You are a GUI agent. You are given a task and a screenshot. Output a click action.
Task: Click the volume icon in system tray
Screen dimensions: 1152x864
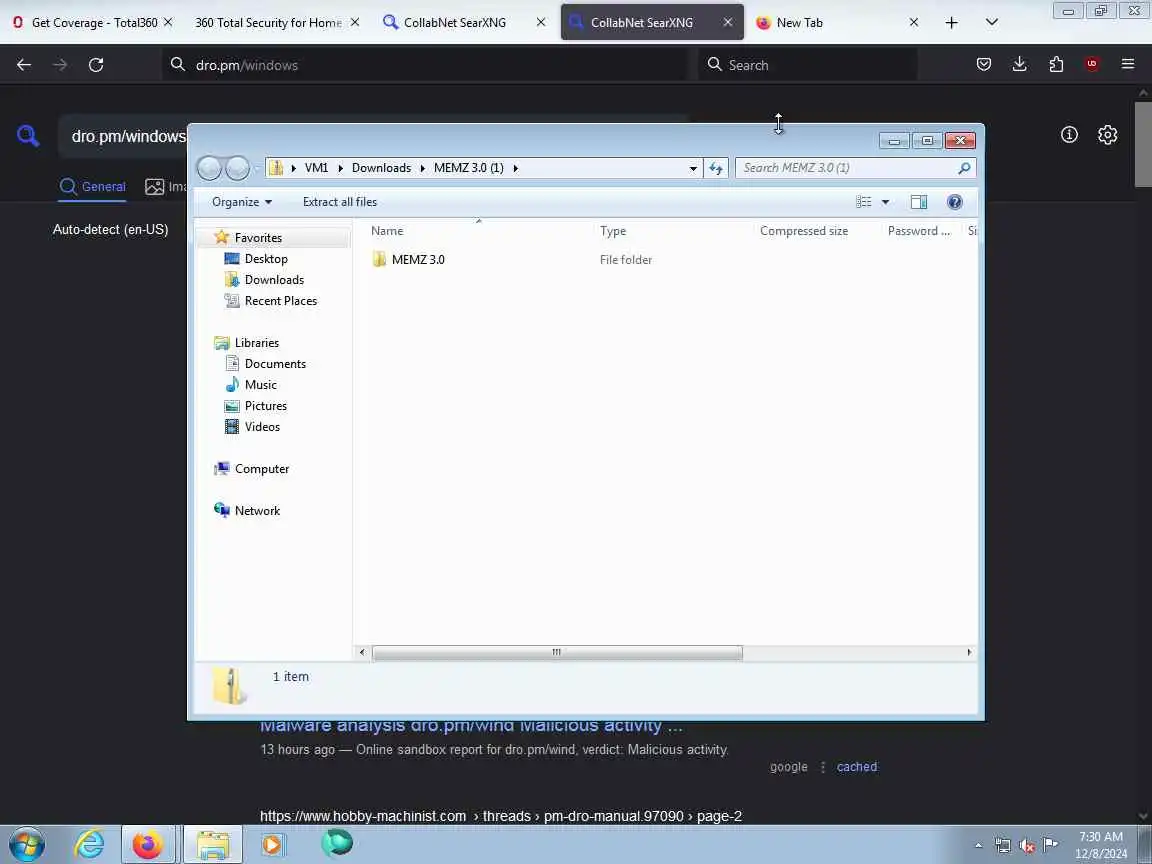click(x=1027, y=845)
